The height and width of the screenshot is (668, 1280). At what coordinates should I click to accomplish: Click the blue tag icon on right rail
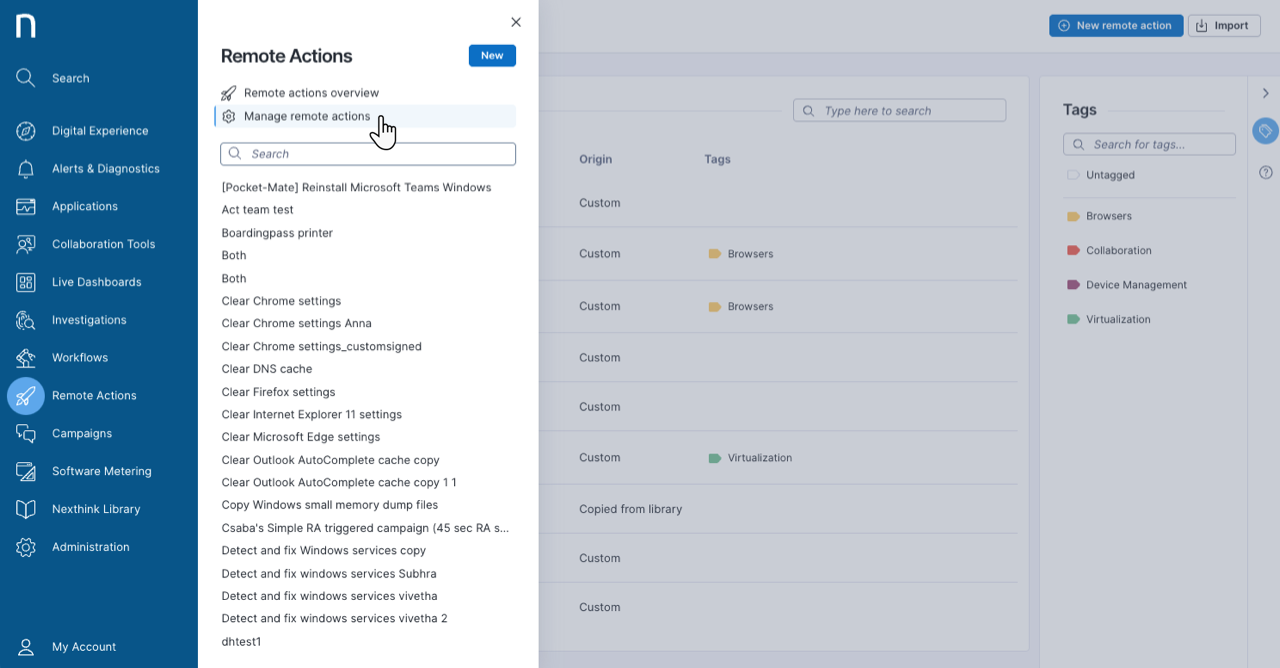click(1265, 131)
